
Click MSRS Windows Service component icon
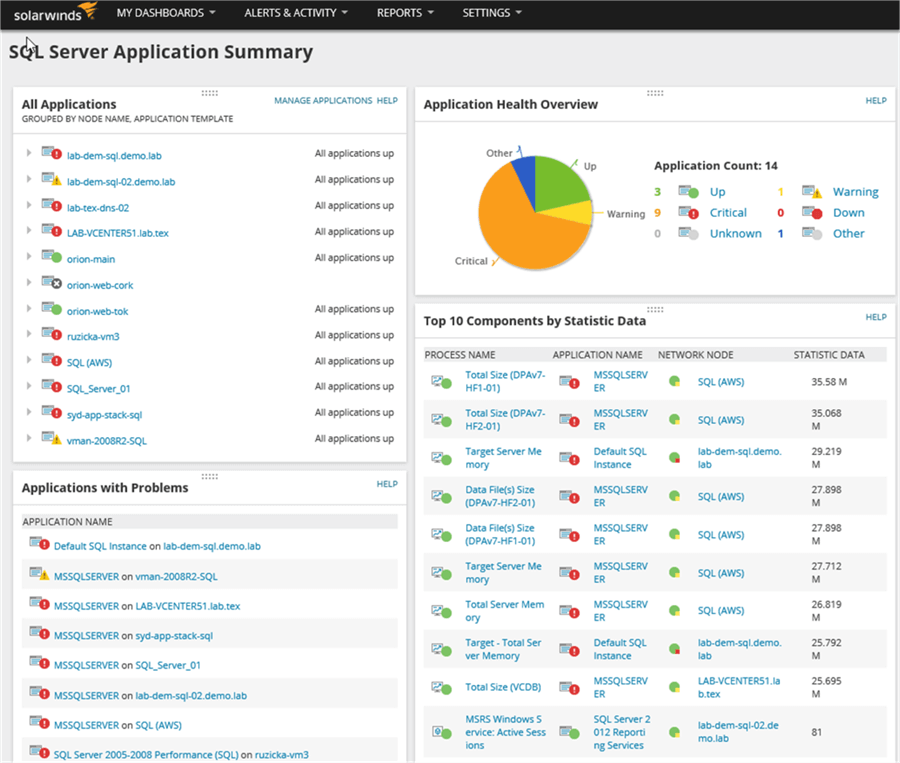coord(441,732)
